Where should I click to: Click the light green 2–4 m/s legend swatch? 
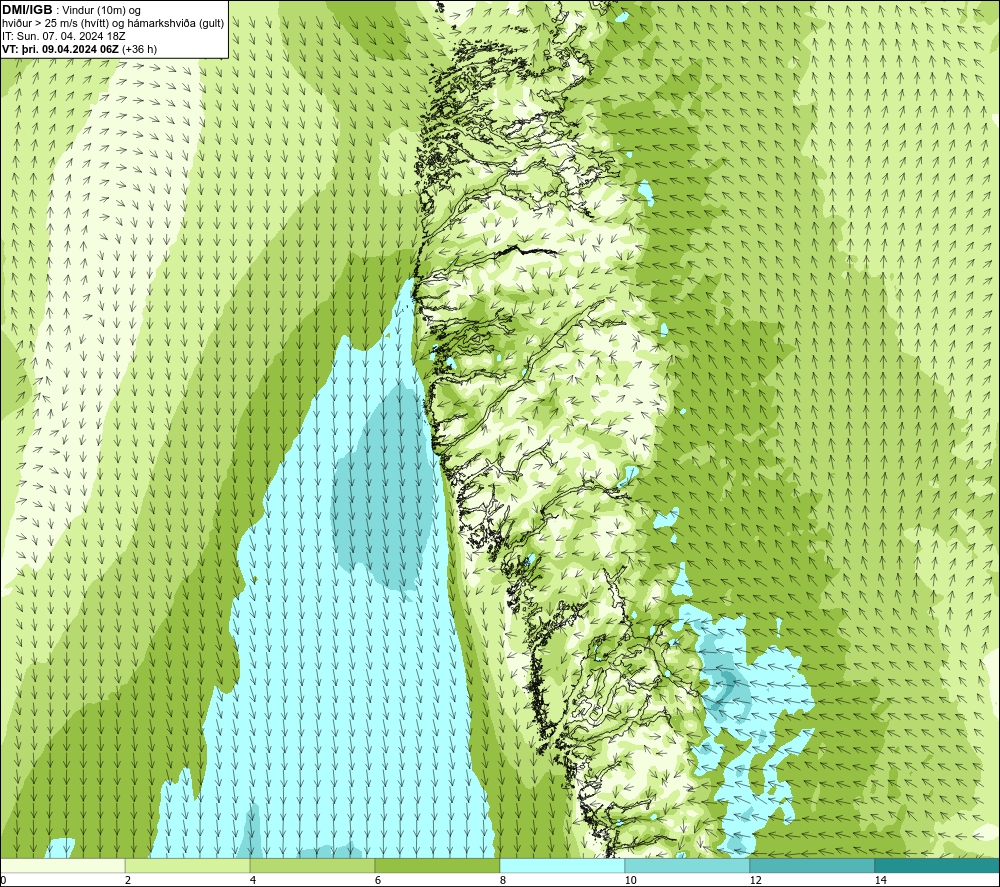[188, 865]
